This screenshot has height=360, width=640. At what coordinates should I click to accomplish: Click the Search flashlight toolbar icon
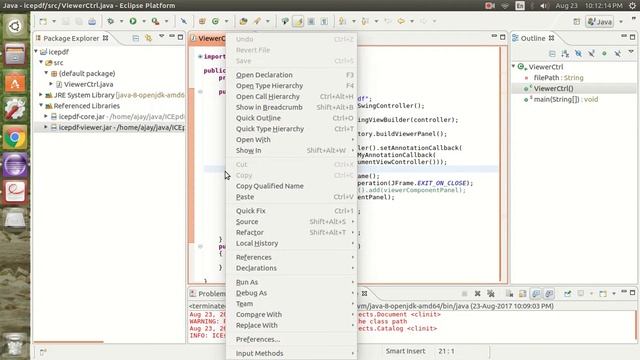257,21
